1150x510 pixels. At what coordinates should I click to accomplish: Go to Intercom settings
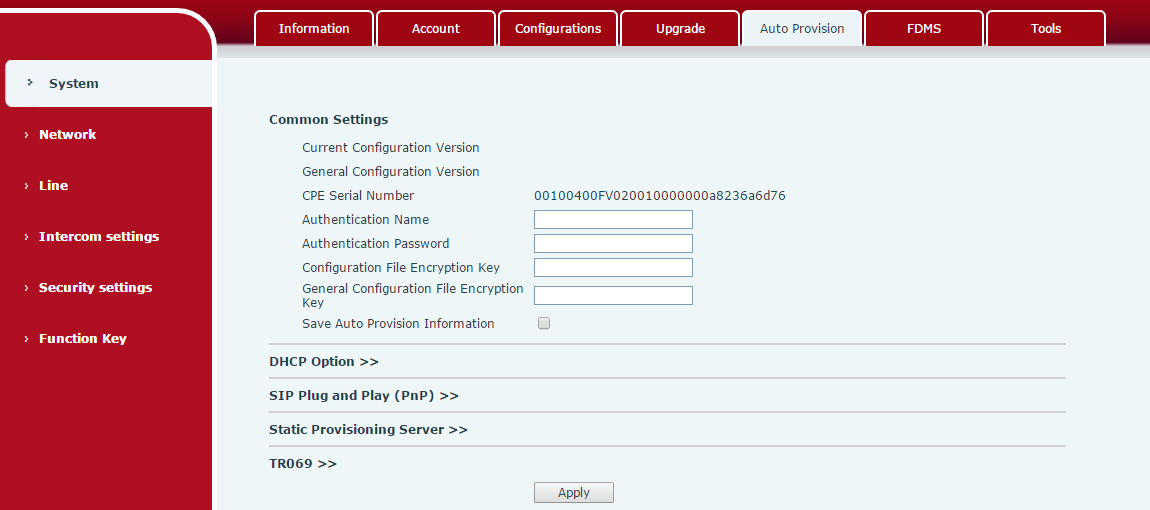pos(98,237)
